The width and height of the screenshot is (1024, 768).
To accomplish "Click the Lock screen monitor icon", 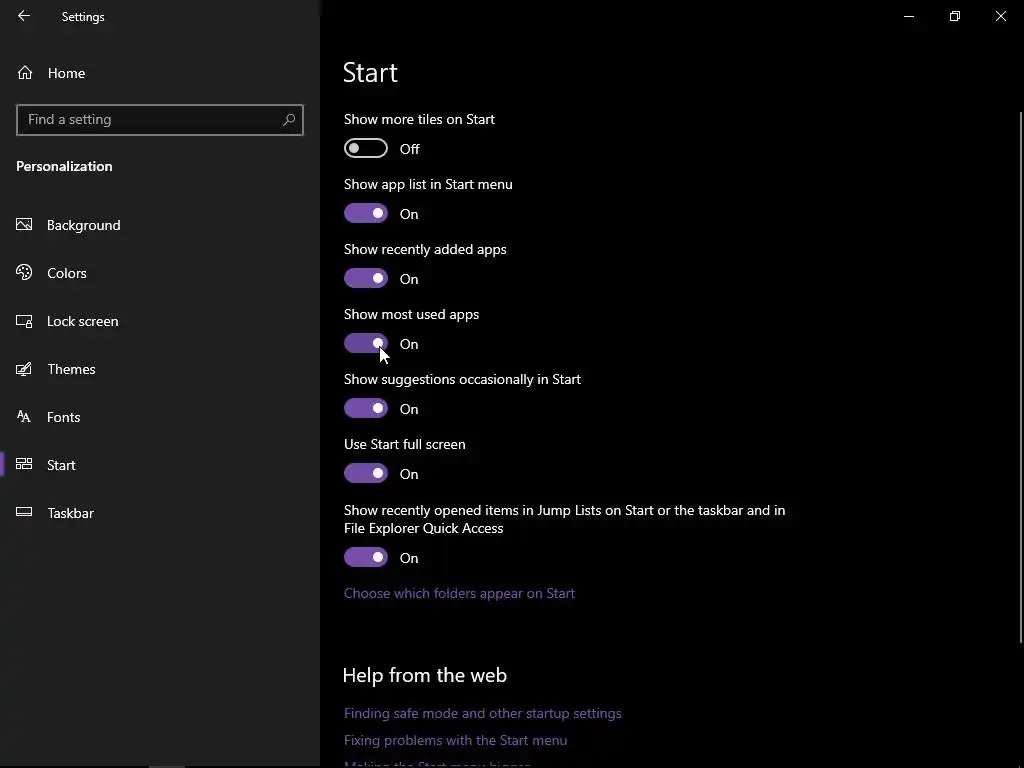I will point(25,321).
